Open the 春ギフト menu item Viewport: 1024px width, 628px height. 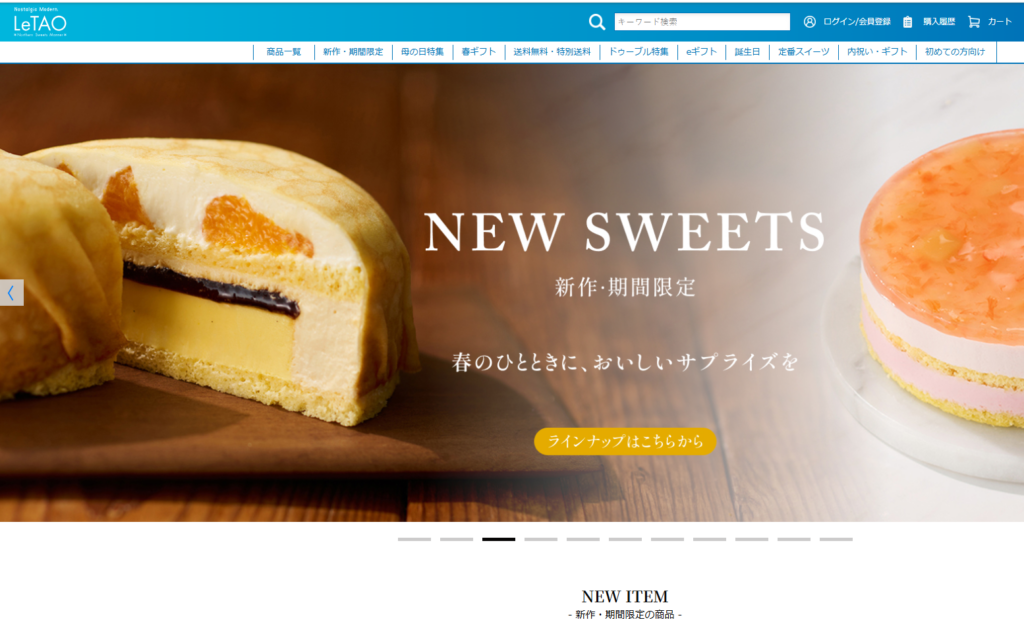point(479,52)
